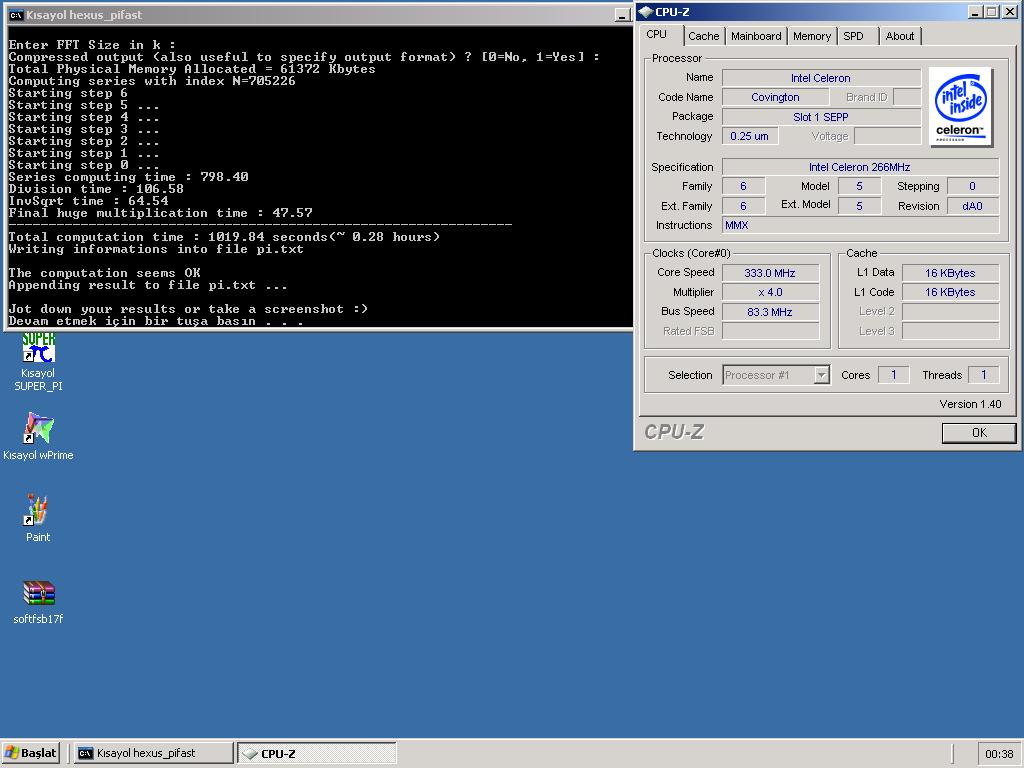Click the Version 1.40 label
The height and width of the screenshot is (768, 1024).
point(970,404)
